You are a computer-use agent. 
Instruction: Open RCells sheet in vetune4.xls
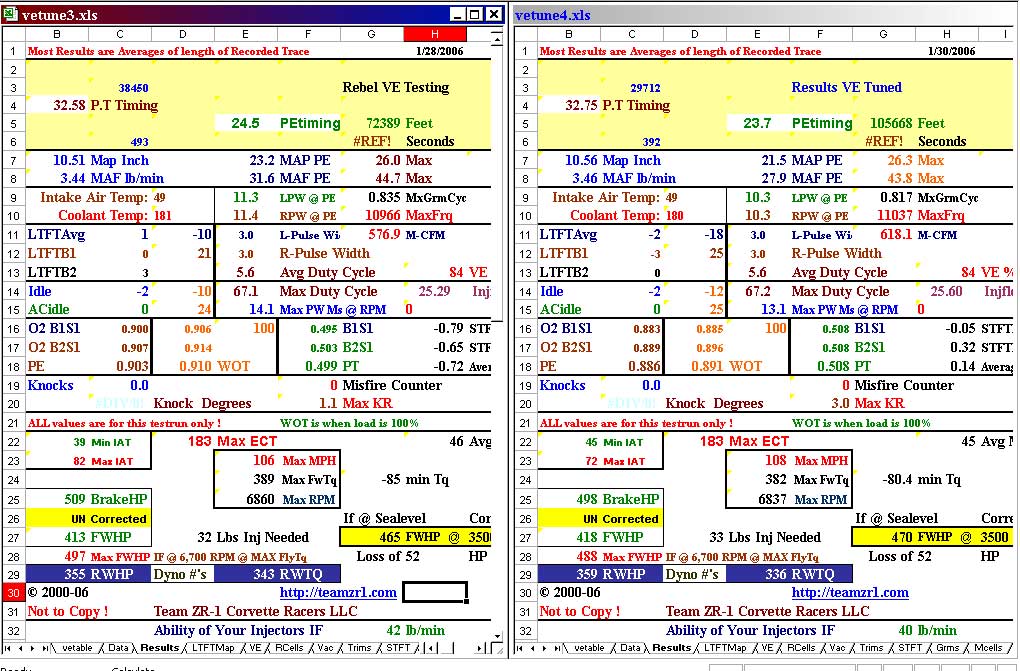pyautogui.click(x=801, y=648)
